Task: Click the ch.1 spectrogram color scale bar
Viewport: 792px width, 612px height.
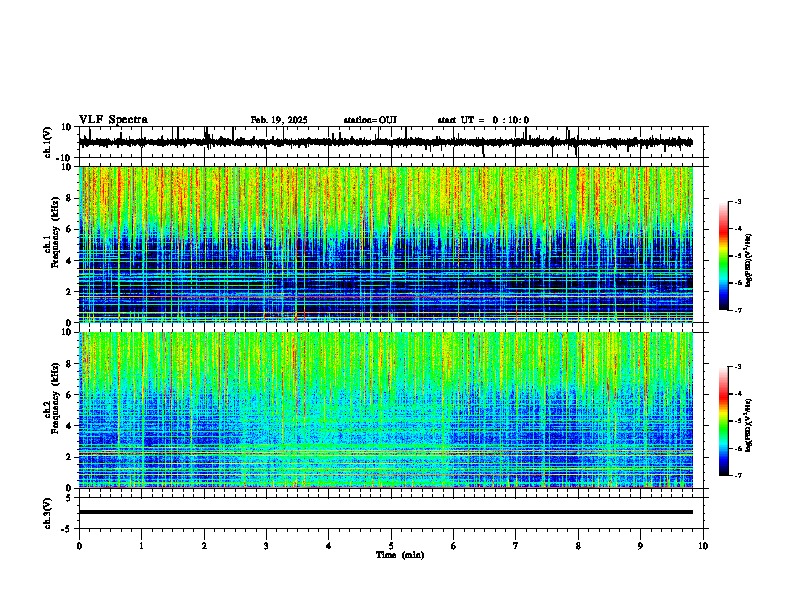Action: tap(724, 256)
